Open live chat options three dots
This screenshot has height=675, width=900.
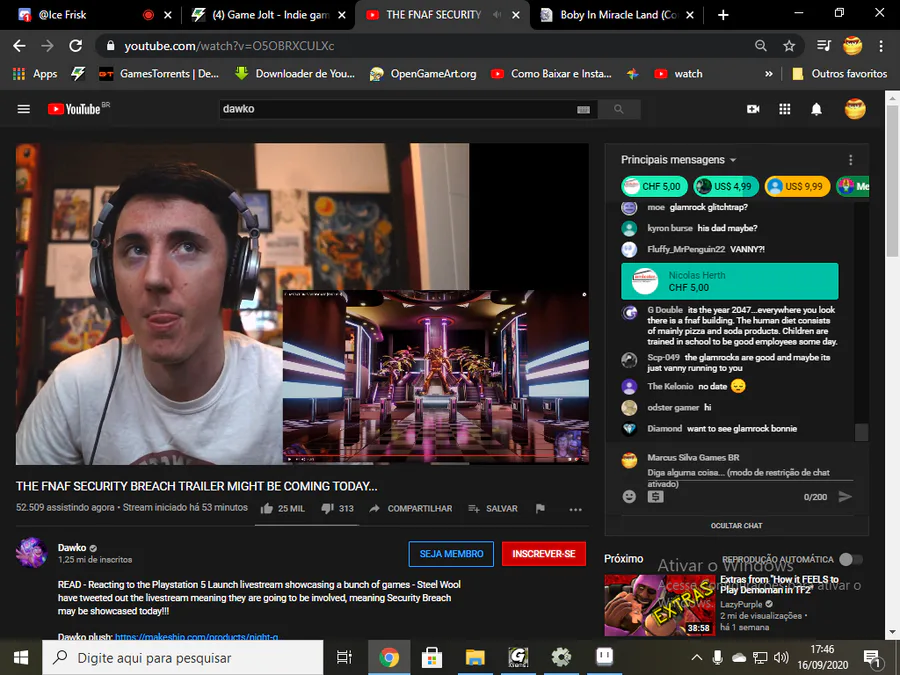pyautogui.click(x=851, y=160)
